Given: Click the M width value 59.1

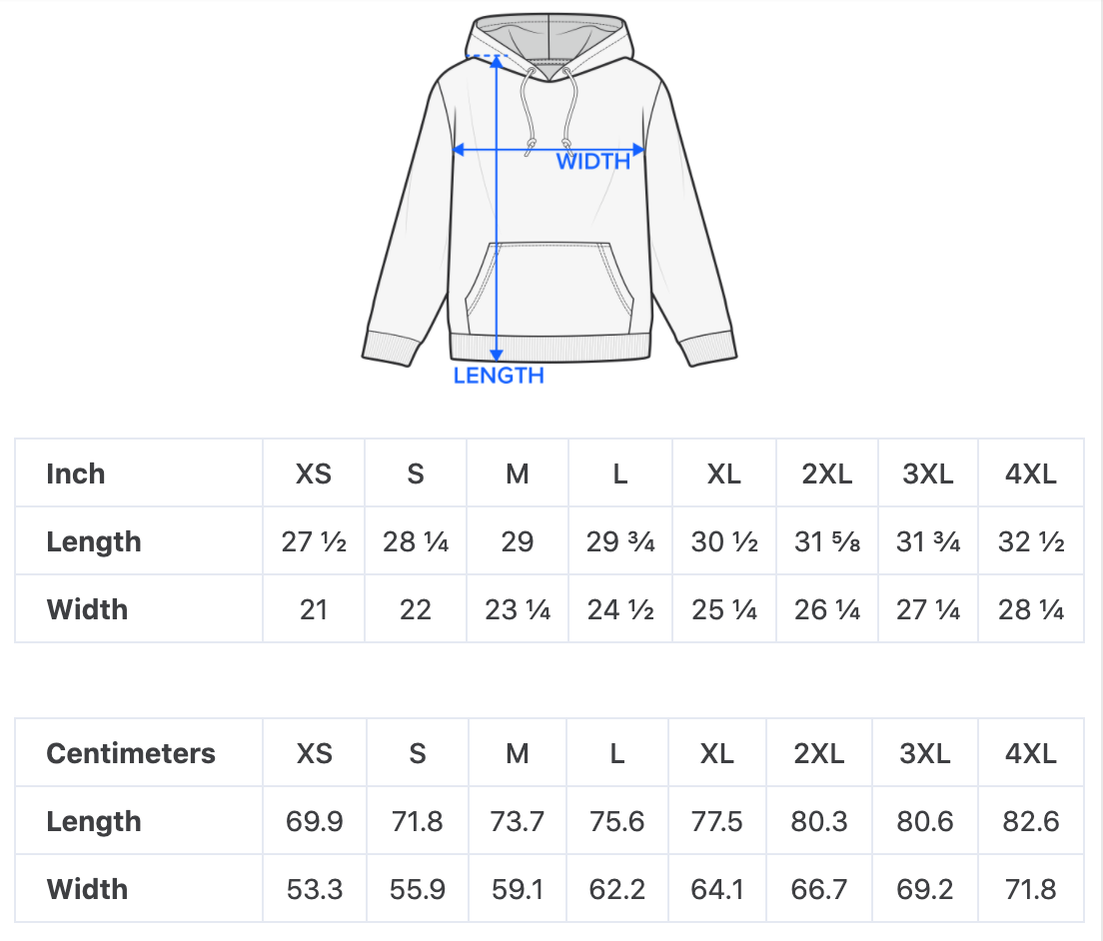Looking at the screenshot, I should coord(517,888).
